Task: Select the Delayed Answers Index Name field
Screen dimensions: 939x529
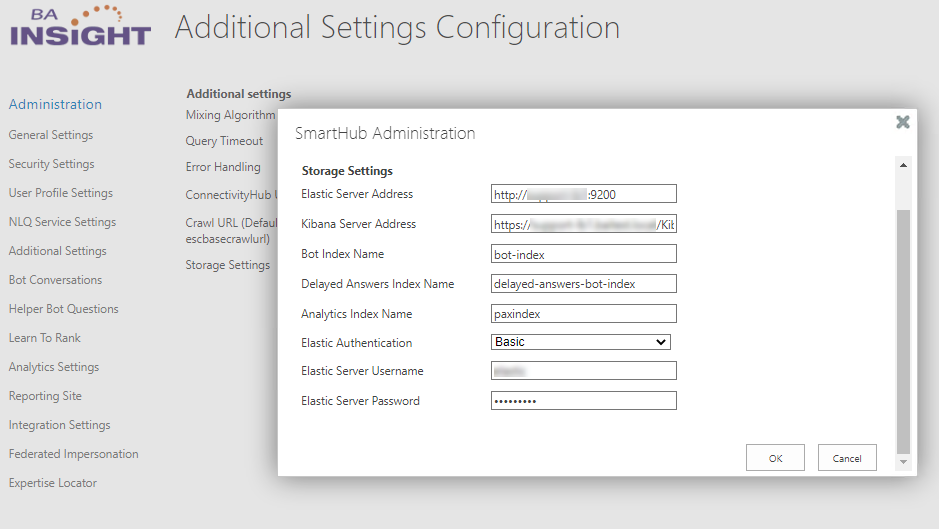Action: (x=583, y=284)
